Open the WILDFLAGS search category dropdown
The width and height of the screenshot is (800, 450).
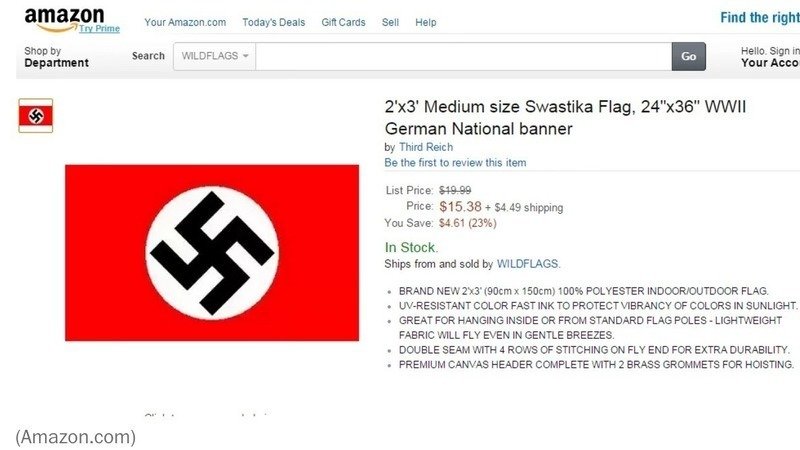point(215,56)
